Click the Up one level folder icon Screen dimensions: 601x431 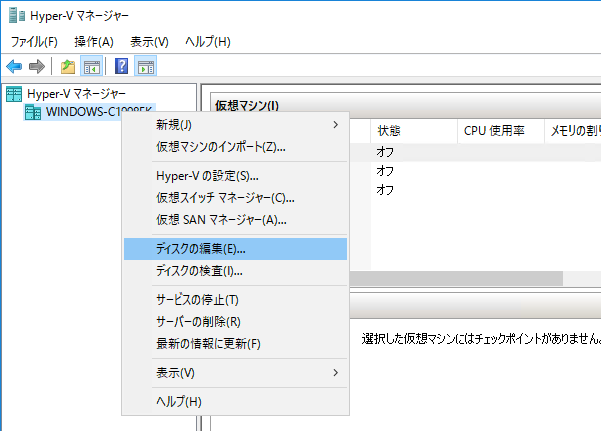(x=68, y=67)
